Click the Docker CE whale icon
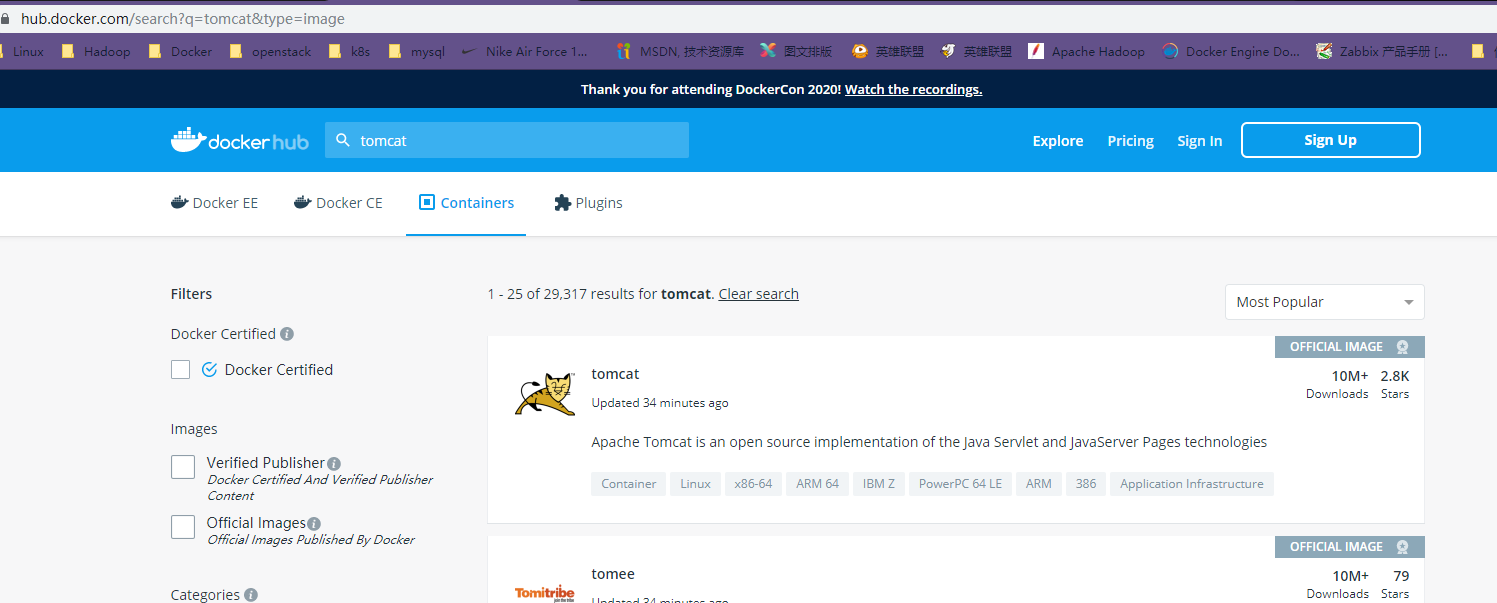The width and height of the screenshot is (1497, 603). coord(303,203)
